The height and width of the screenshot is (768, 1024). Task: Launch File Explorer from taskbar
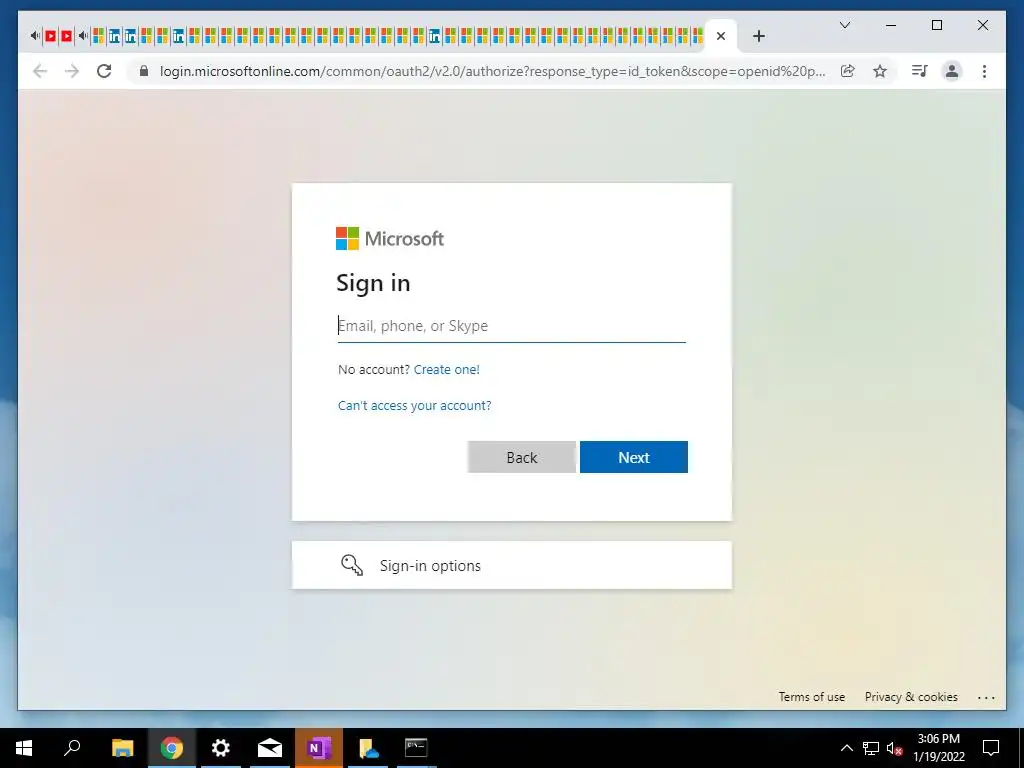tap(122, 748)
